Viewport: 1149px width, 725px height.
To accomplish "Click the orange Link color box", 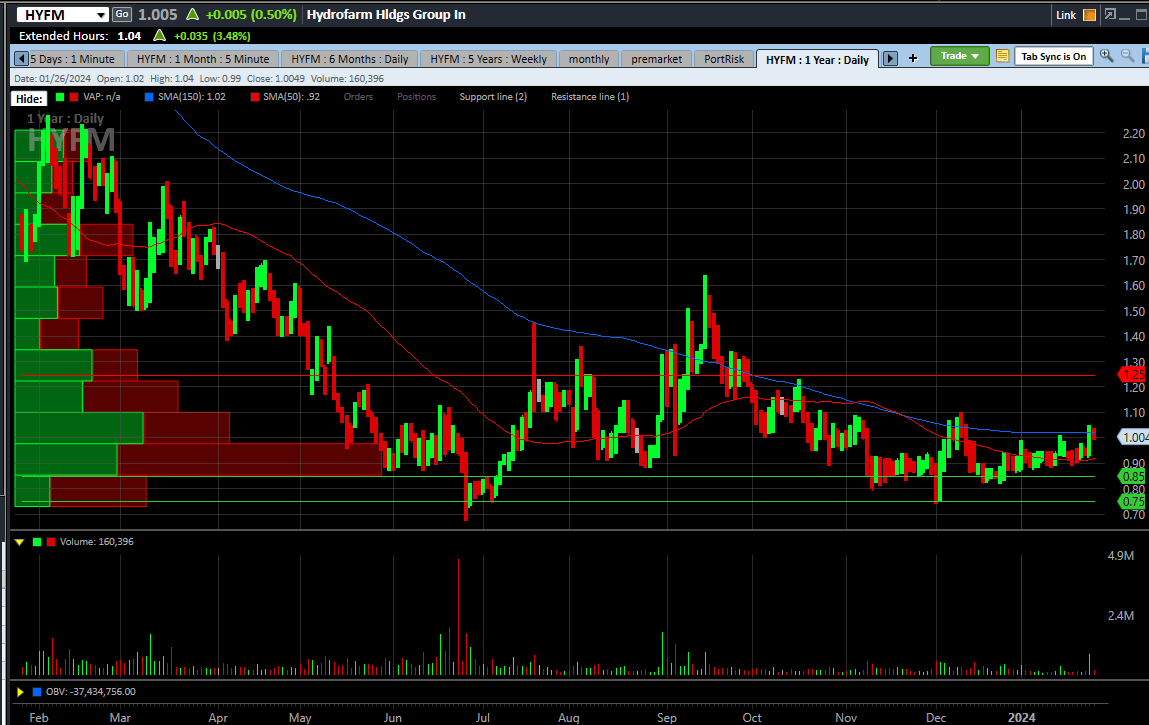I will coord(1089,14).
